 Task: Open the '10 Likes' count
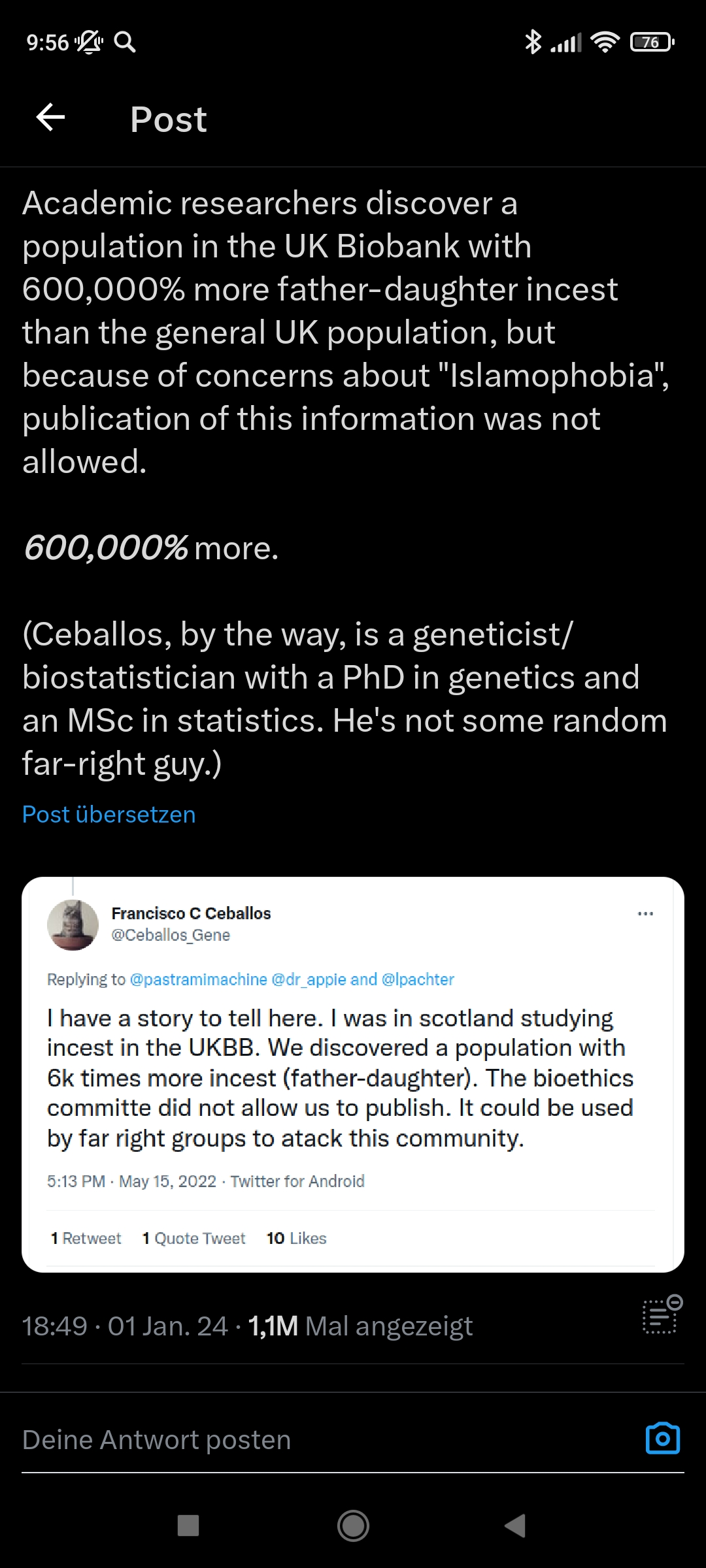296,1238
